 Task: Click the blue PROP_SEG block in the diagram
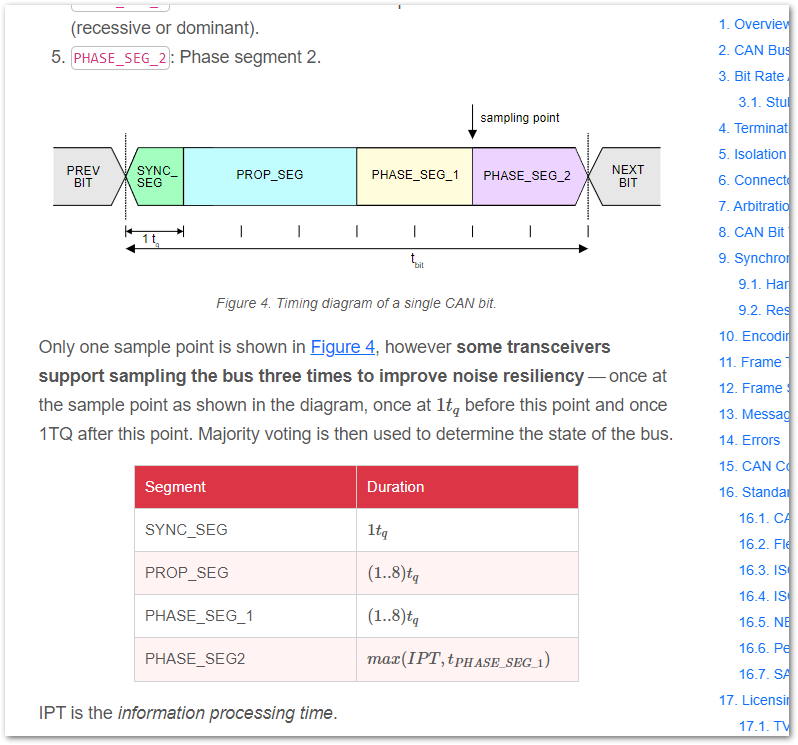[x=269, y=175]
